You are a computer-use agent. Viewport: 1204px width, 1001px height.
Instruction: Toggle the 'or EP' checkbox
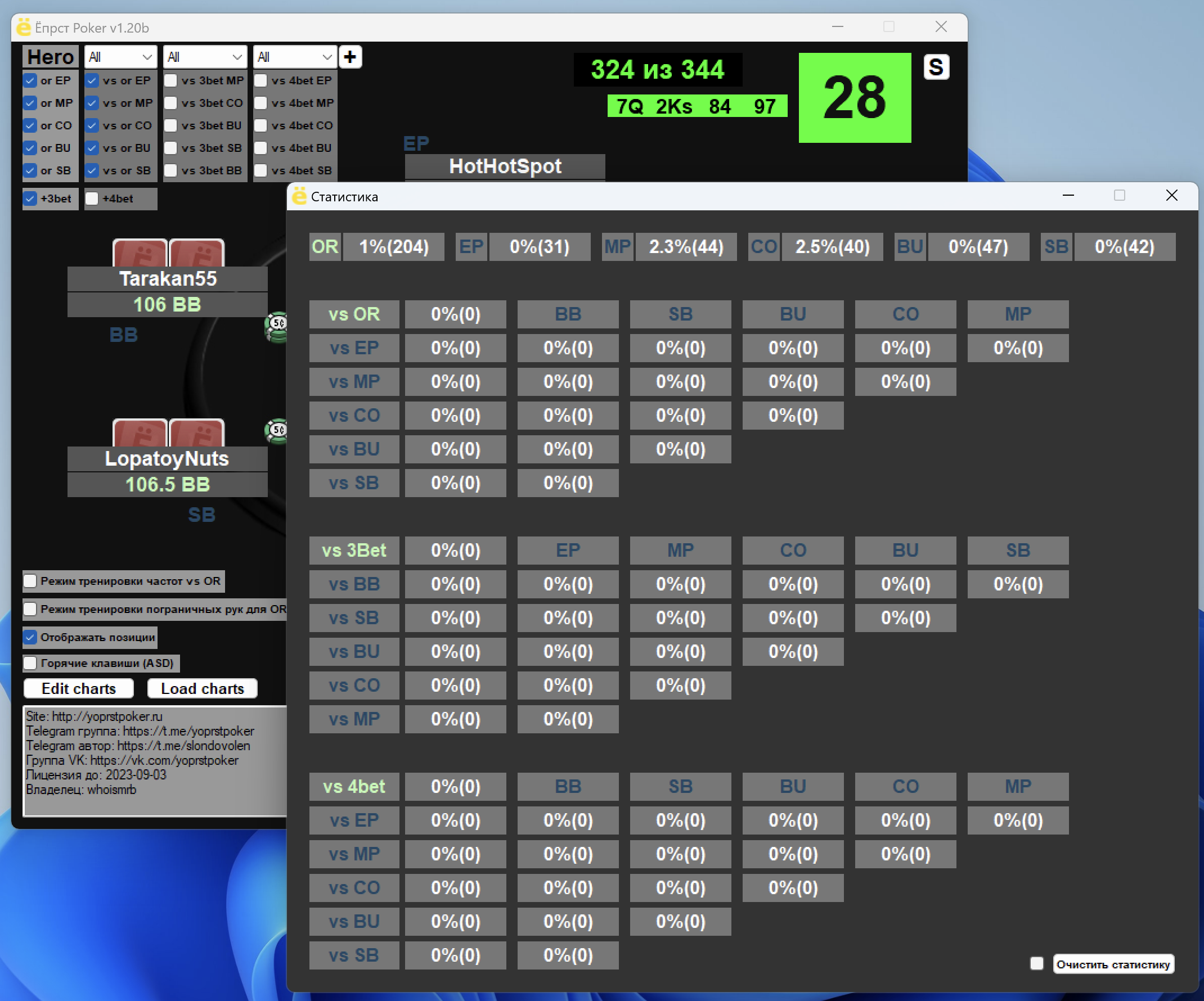point(30,80)
